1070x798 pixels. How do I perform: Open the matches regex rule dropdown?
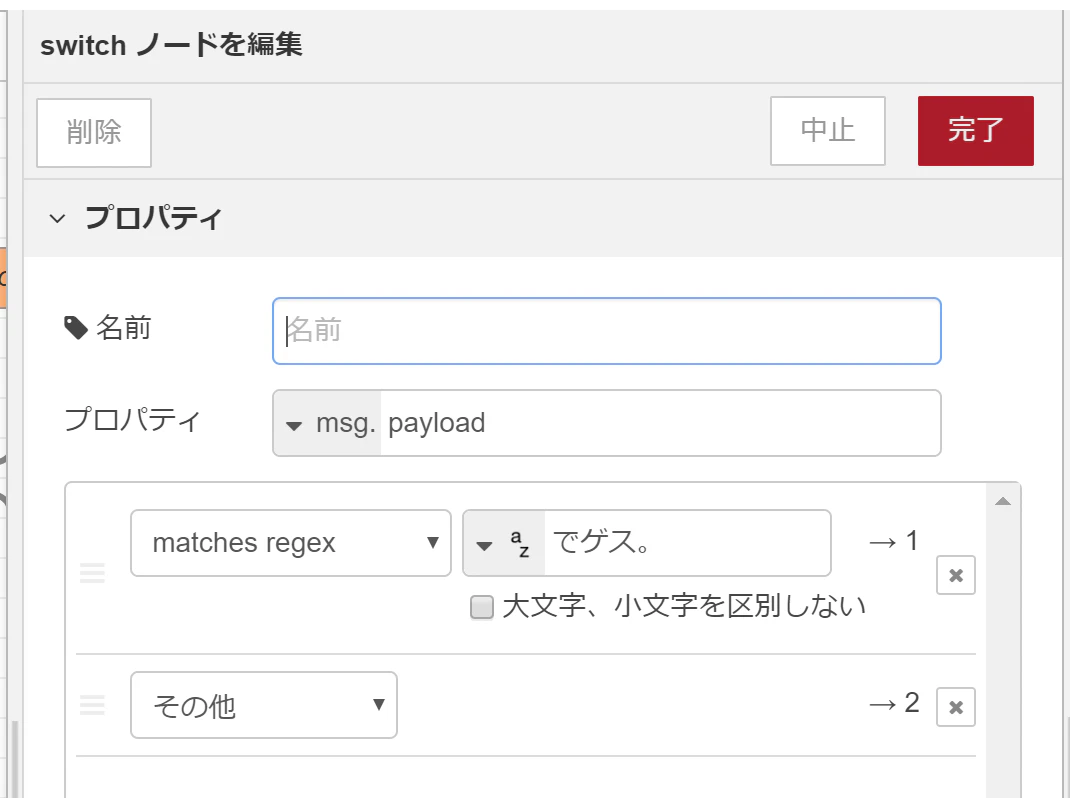tap(291, 543)
